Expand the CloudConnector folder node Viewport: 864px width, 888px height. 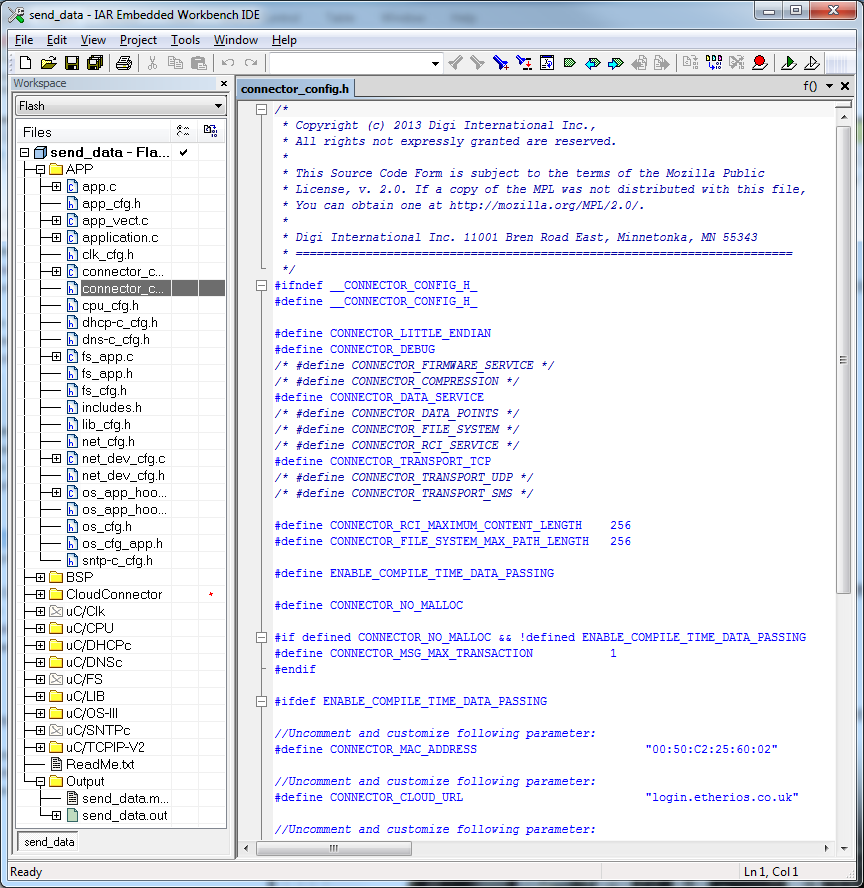click(x=40, y=595)
